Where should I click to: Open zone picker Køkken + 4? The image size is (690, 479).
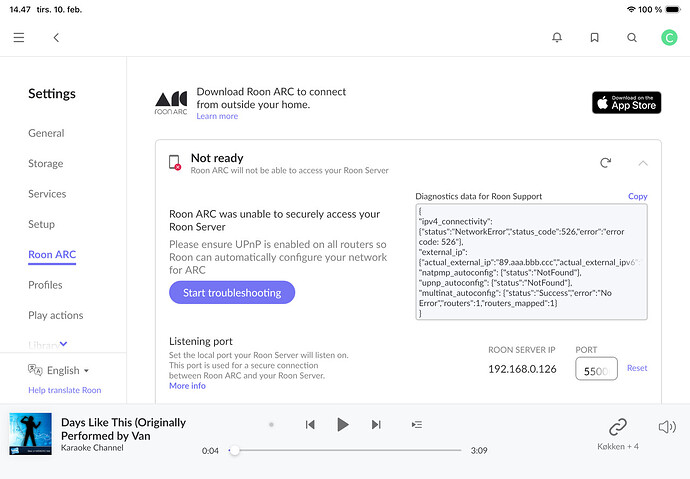point(618,434)
